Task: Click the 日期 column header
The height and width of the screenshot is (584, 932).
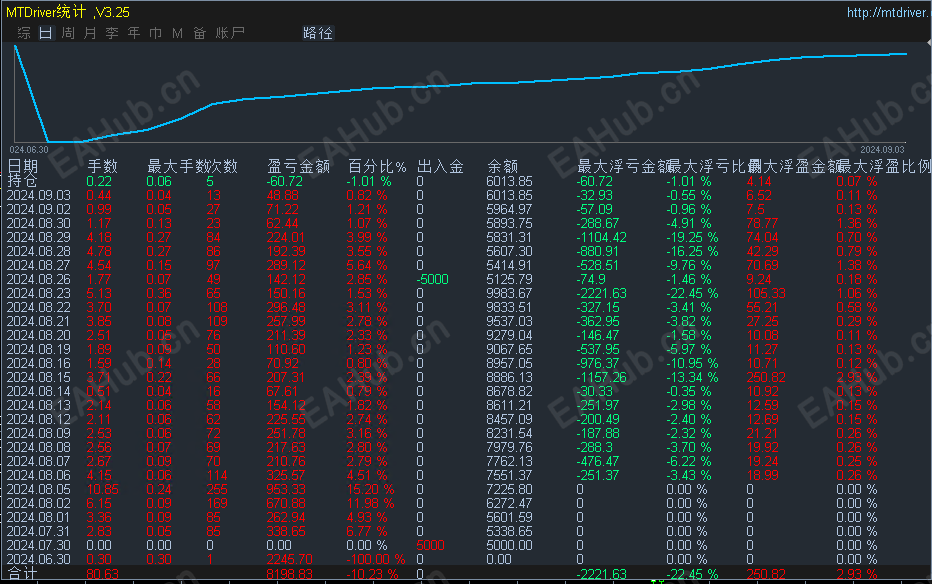Action: 23,166
